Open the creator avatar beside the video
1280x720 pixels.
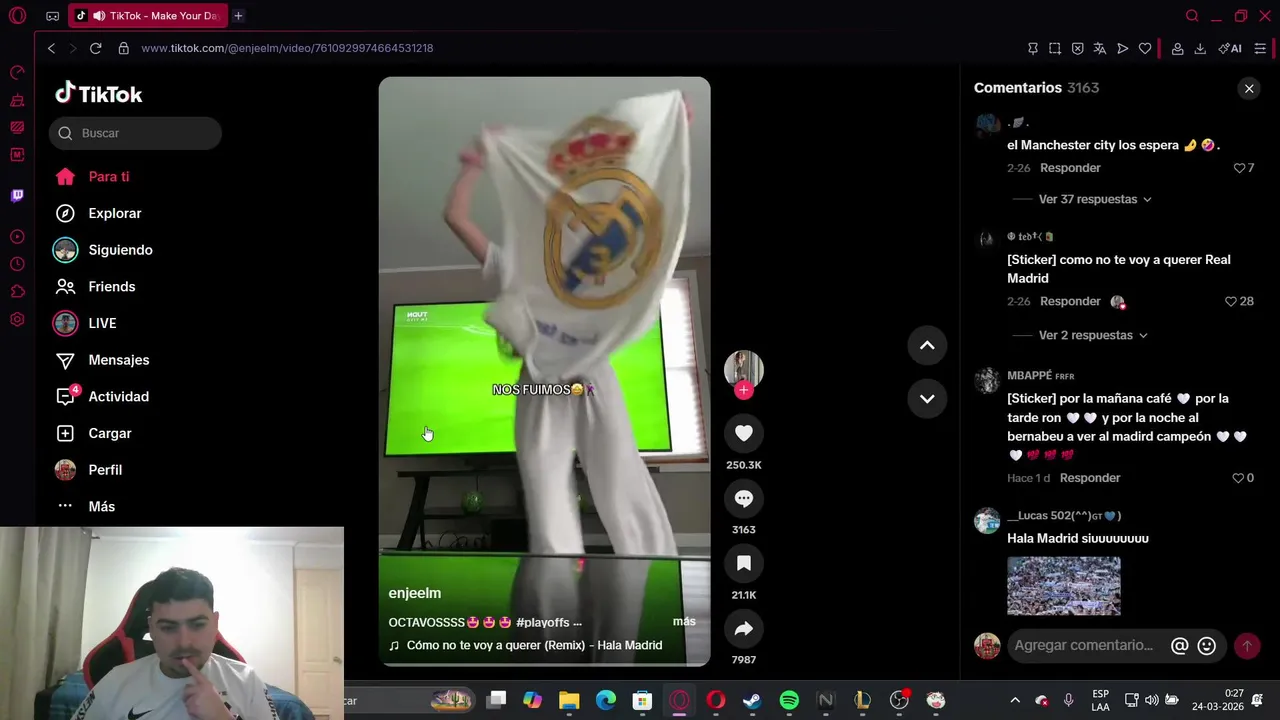point(744,370)
